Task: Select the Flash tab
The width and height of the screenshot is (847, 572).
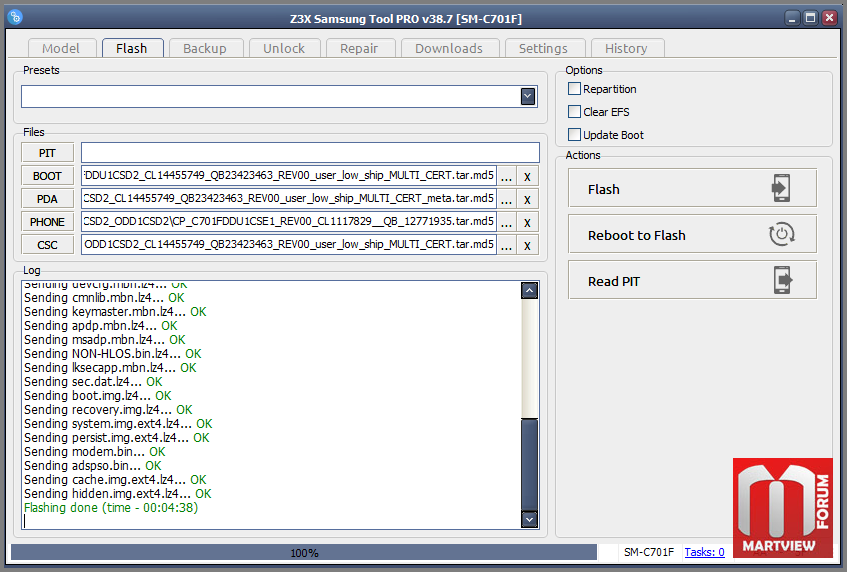Action: click(x=132, y=48)
